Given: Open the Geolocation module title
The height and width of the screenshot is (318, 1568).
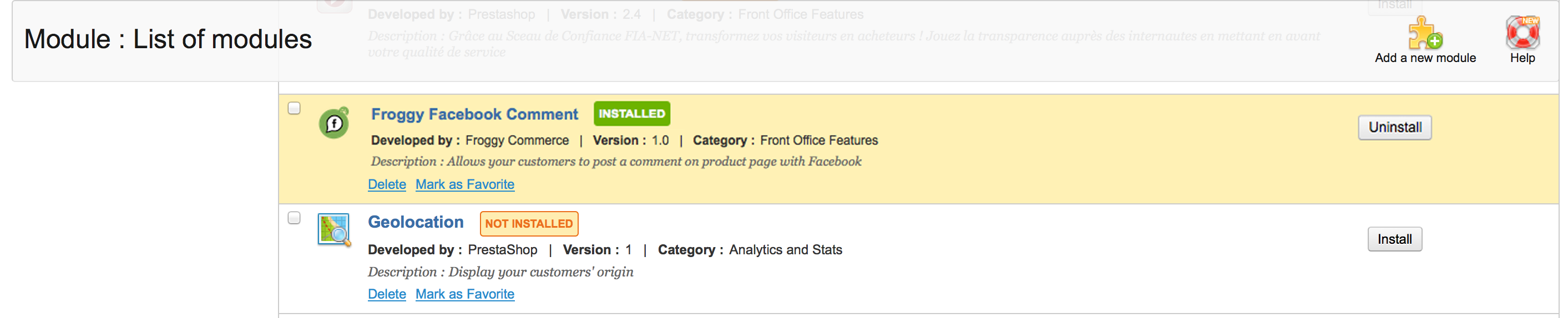Looking at the screenshot, I should pos(415,222).
